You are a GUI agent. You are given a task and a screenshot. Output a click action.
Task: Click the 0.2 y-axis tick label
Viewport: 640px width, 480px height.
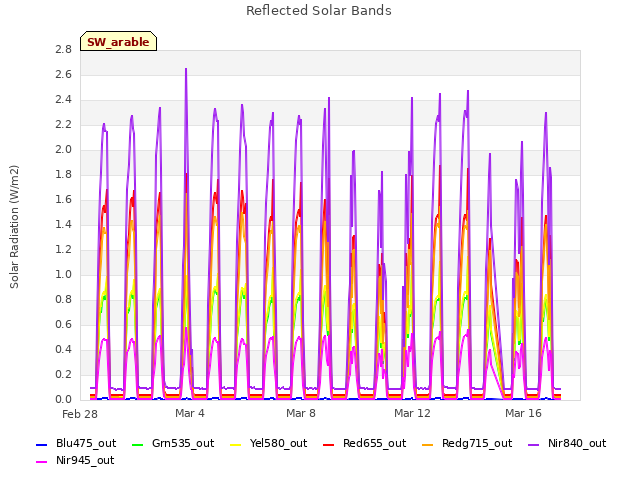63,374
